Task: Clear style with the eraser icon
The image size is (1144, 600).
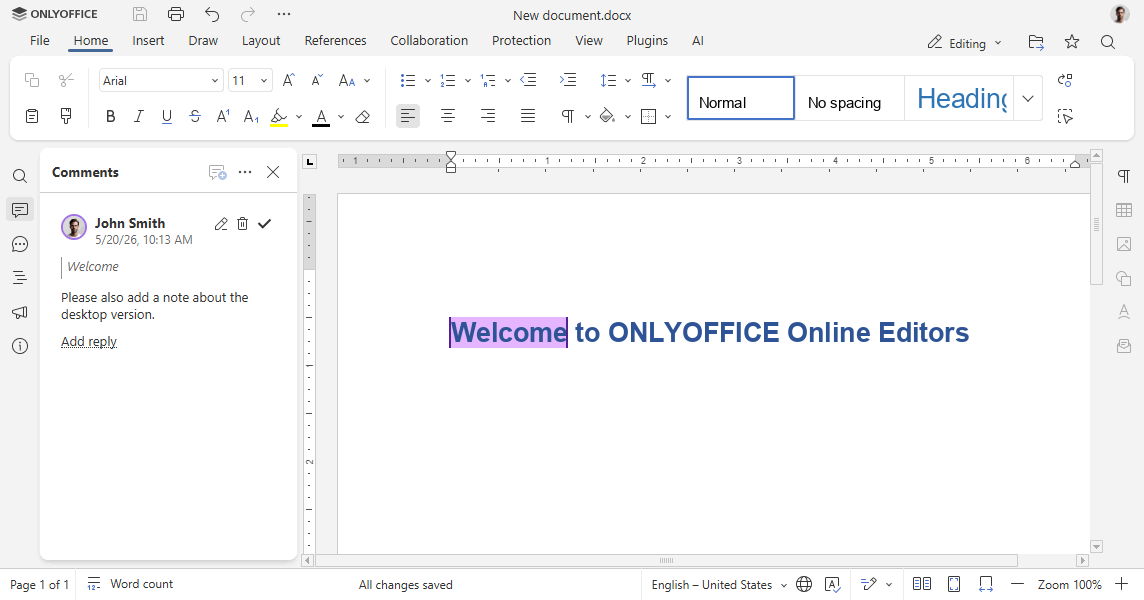Action: pos(363,116)
